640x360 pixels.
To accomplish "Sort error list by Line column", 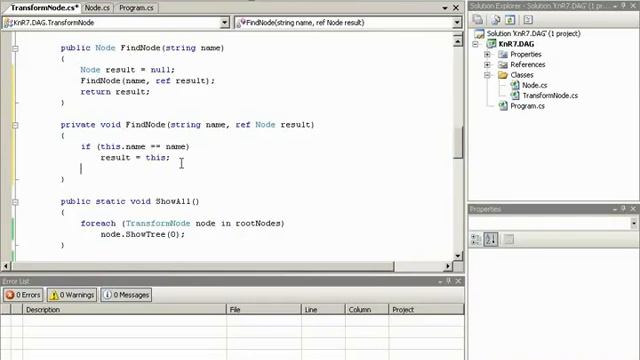I will [x=323, y=309].
